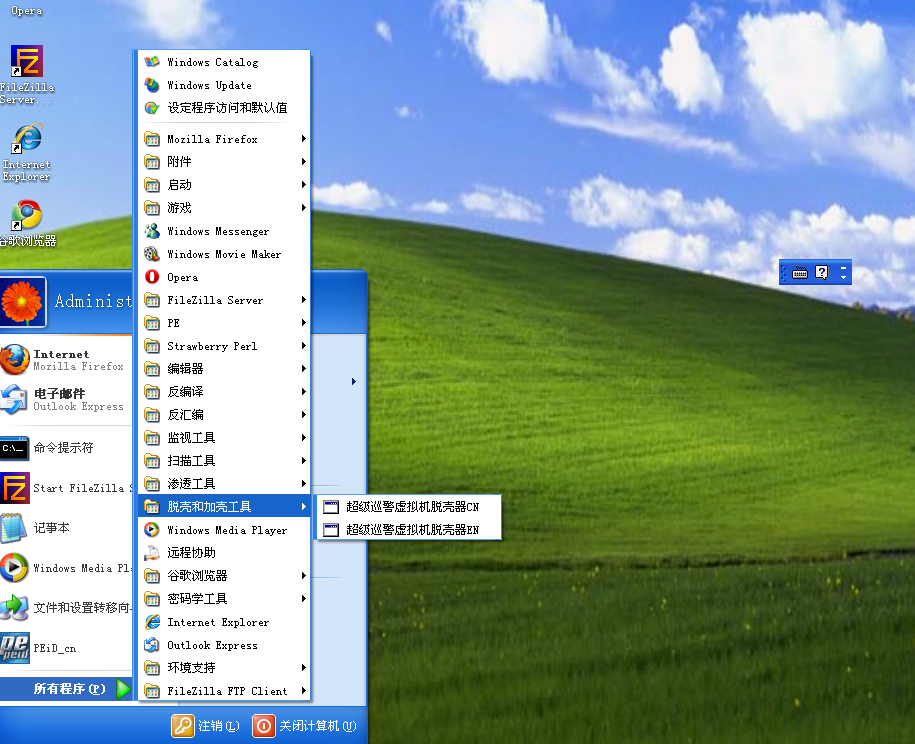Open 密码学工具 cryptography tools folder
This screenshot has width=915, height=744.
(x=224, y=599)
